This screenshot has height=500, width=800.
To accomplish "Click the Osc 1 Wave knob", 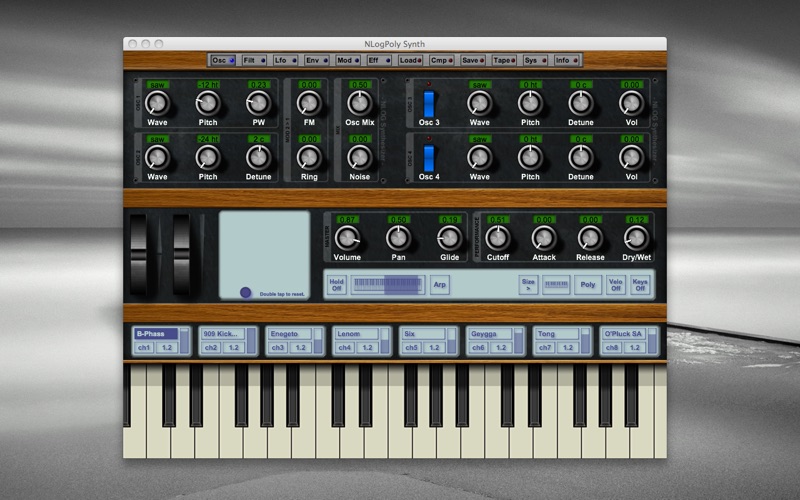I will [x=157, y=103].
